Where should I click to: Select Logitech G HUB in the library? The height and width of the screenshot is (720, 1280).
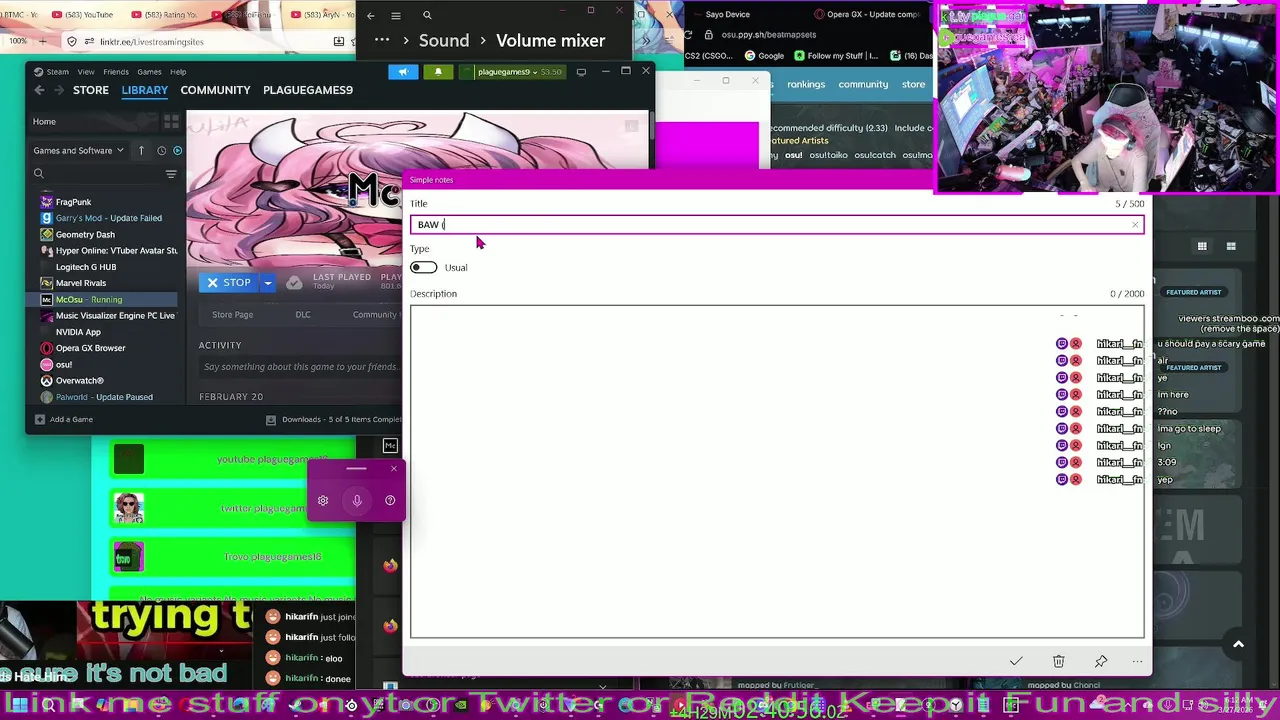pos(86,267)
